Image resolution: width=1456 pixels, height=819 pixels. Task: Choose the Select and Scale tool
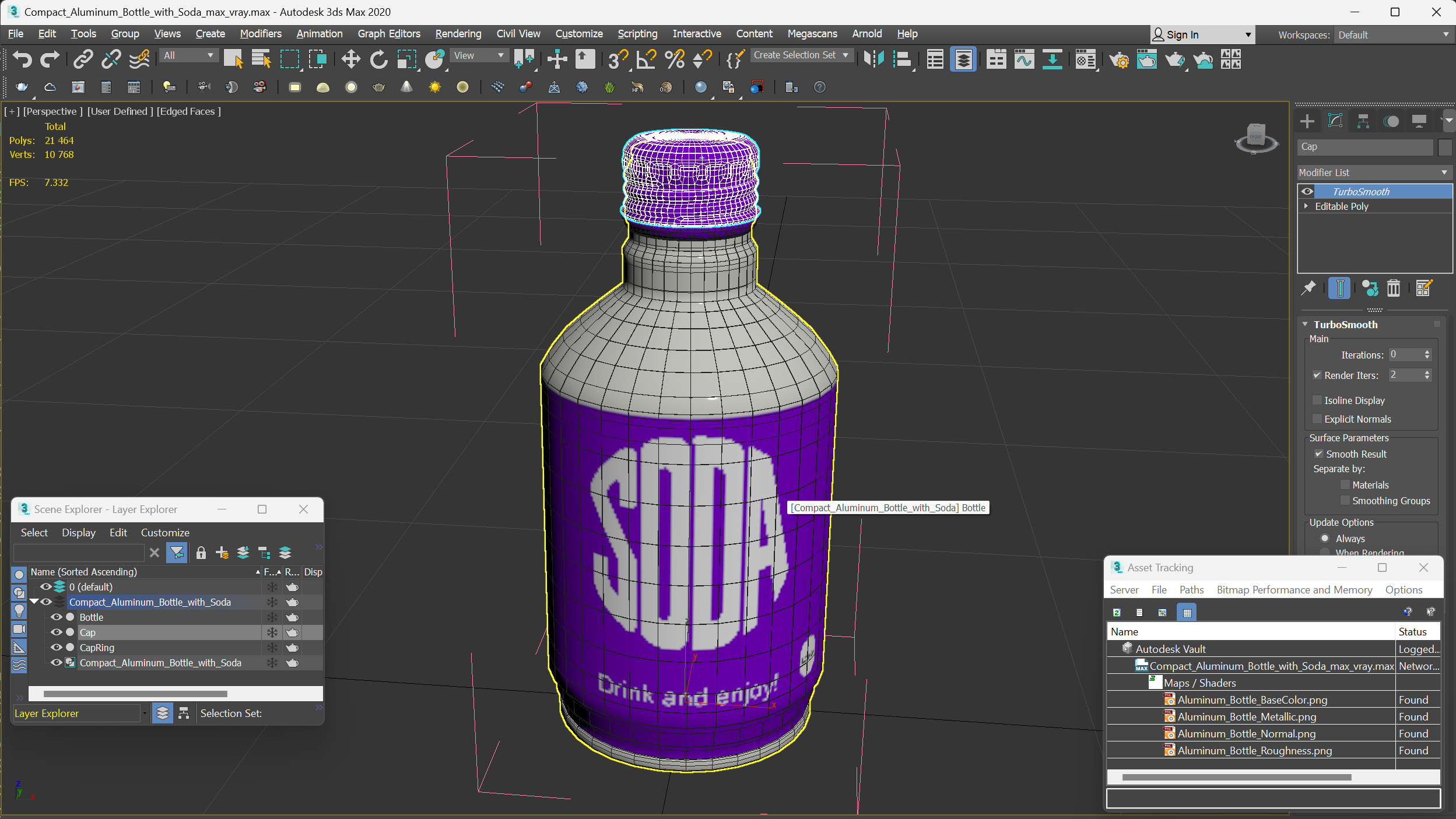point(406,59)
